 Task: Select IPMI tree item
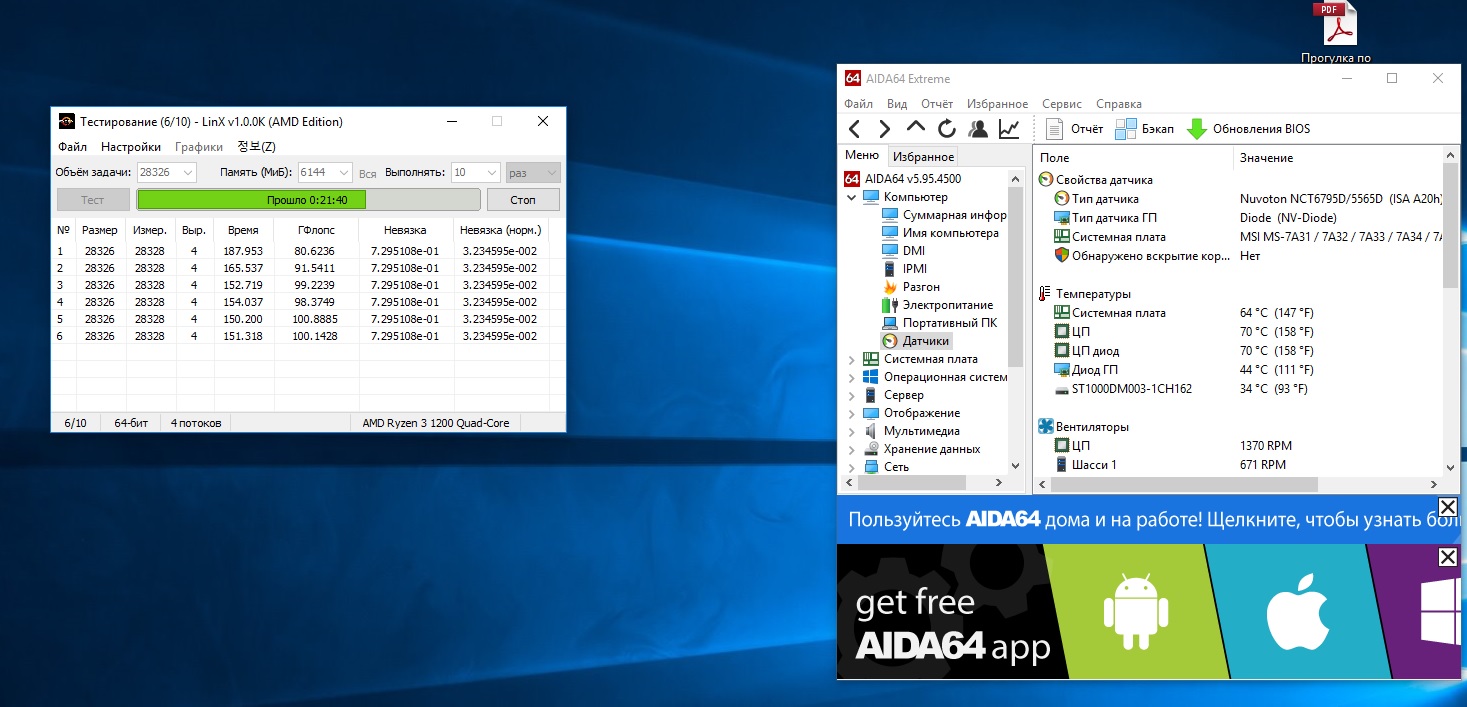pyautogui.click(x=905, y=269)
